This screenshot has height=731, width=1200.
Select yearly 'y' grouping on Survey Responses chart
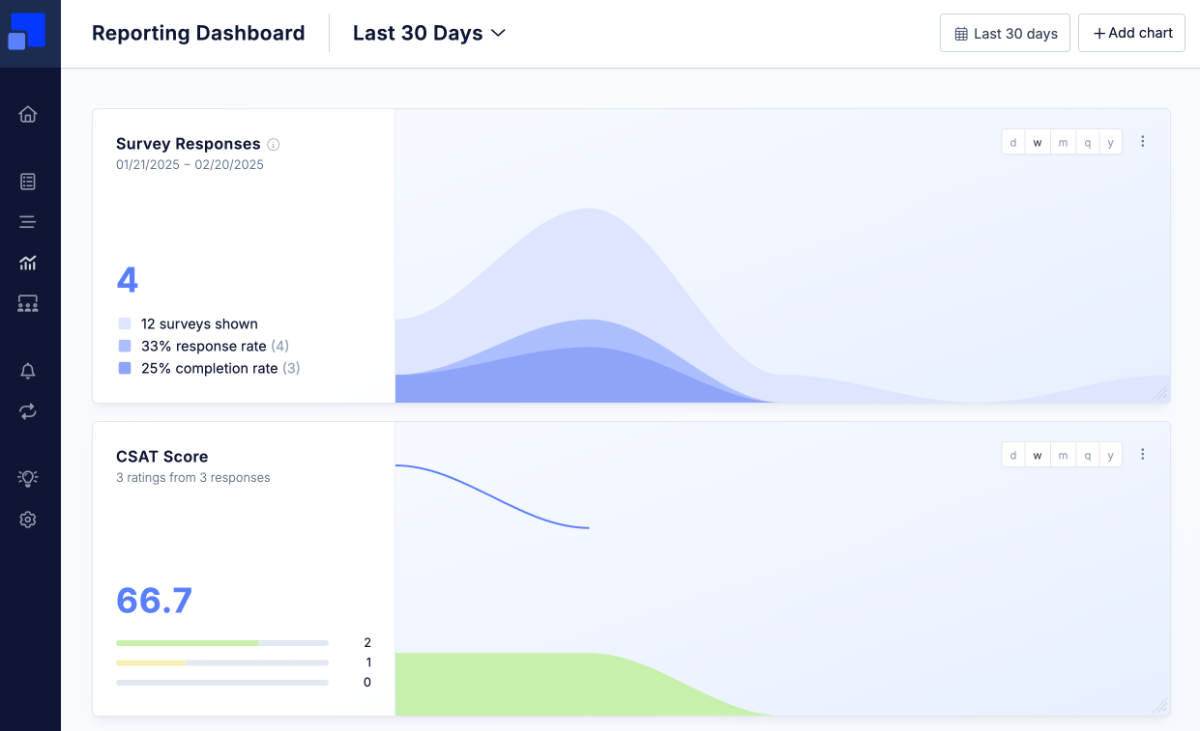pyautogui.click(x=1111, y=142)
